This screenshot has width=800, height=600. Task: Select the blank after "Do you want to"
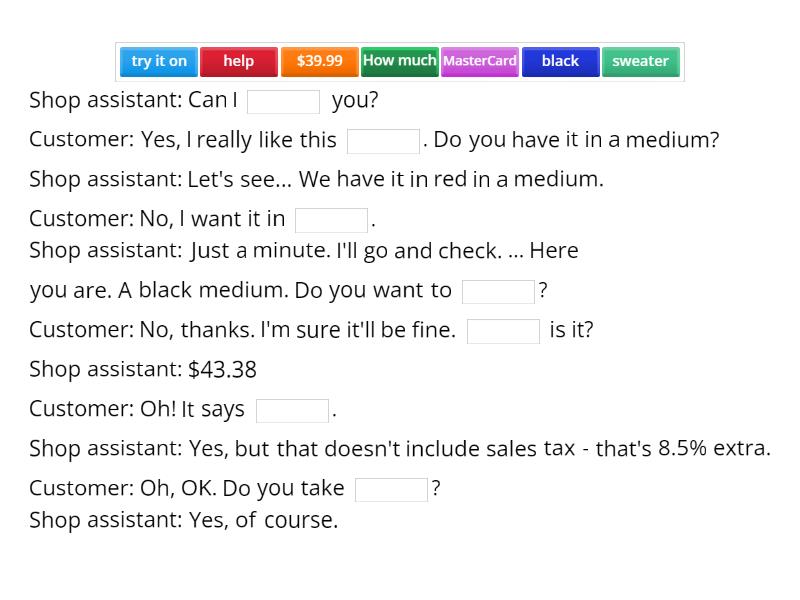(498, 290)
